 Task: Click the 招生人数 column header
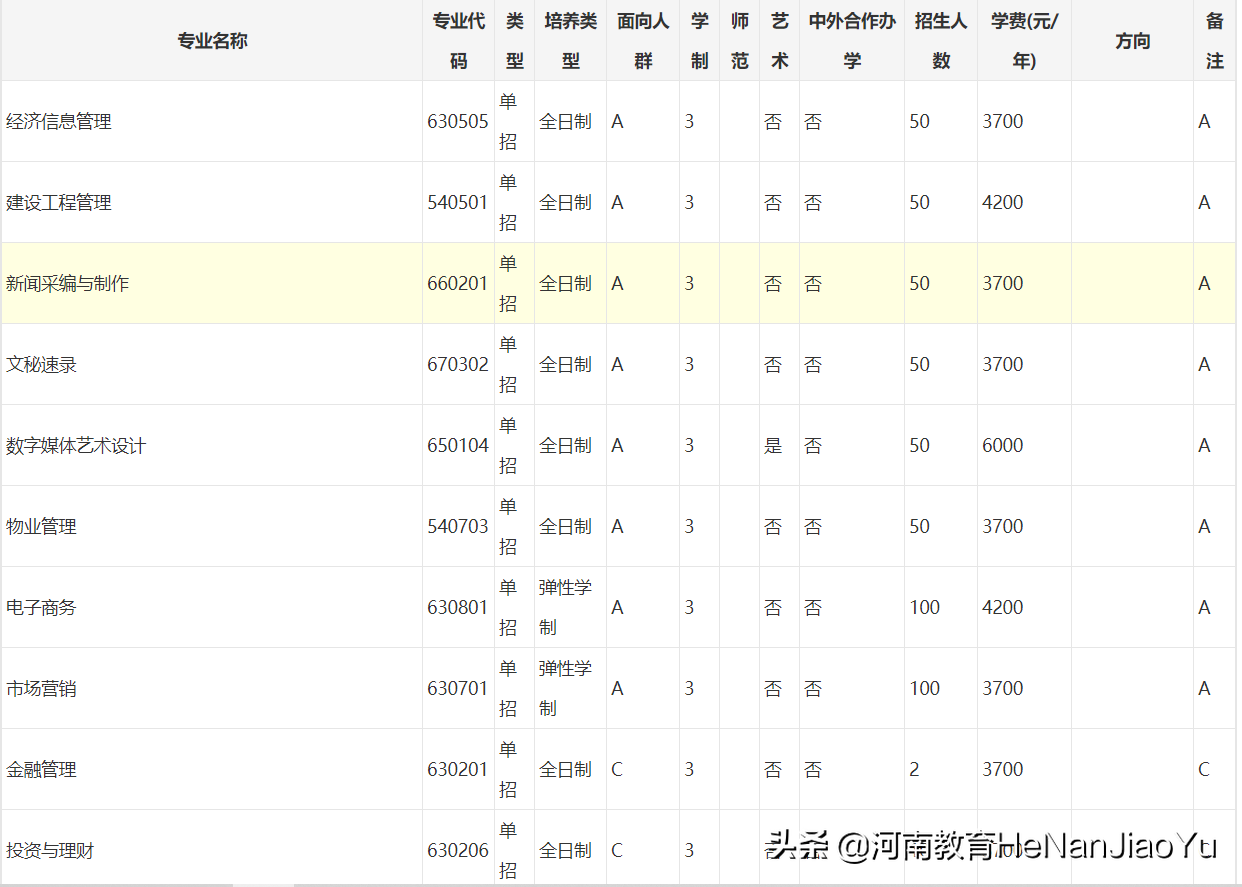[940, 40]
